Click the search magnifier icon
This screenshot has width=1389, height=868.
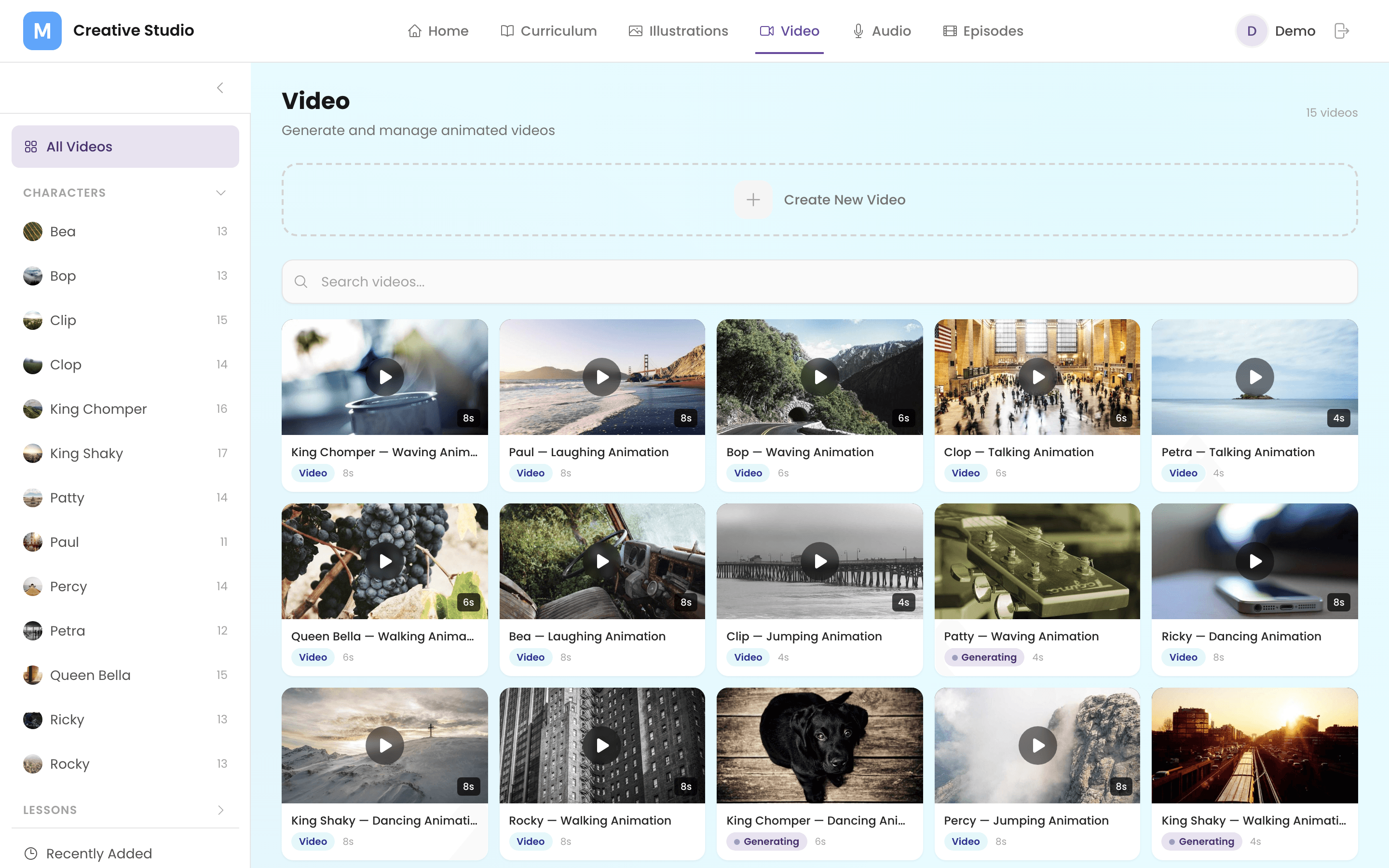(x=301, y=282)
